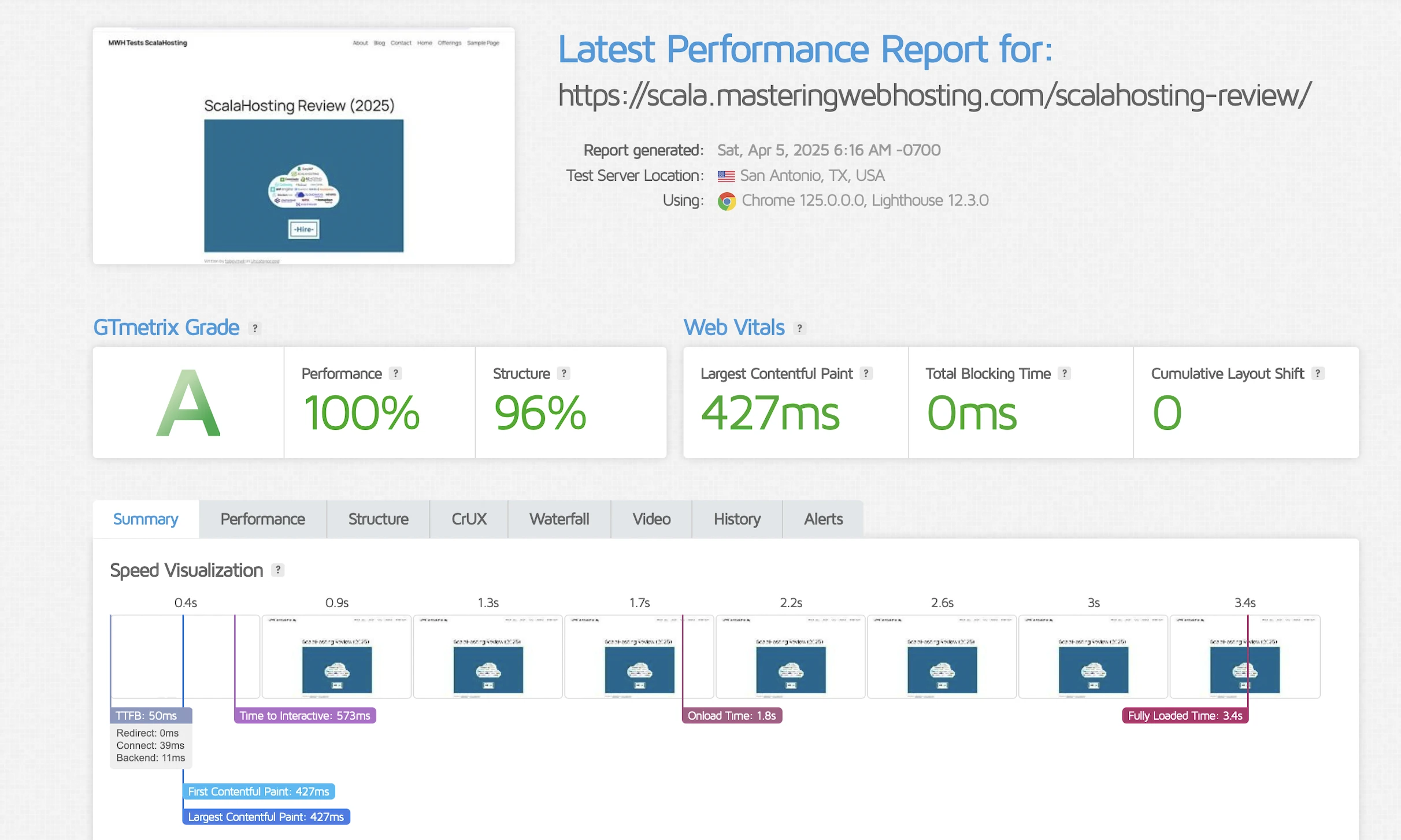This screenshot has height=840, width=1401.
Task: Go to the History tab
Action: click(737, 519)
